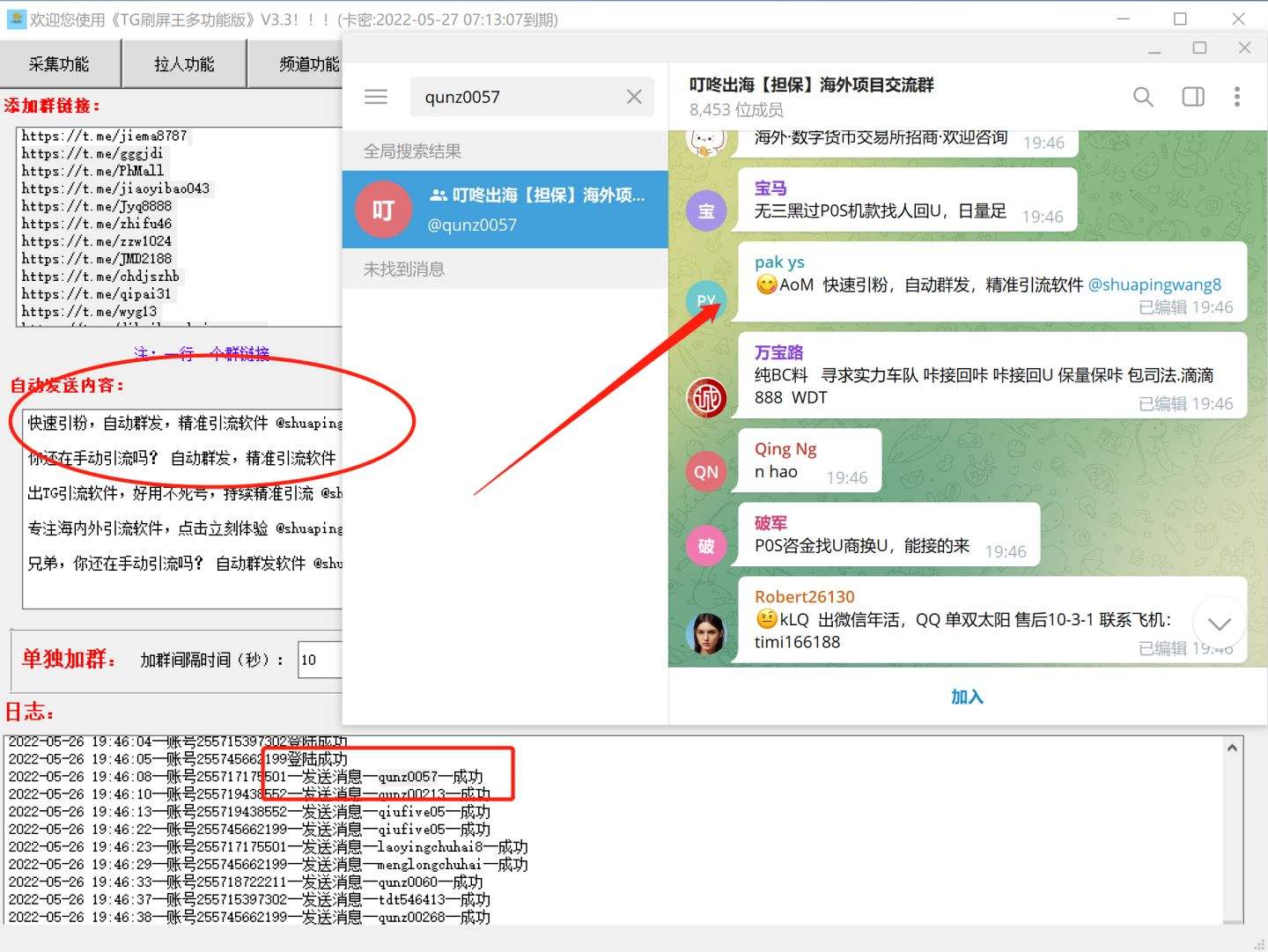Click the sender name pak ys
The height and width of the screenshot is (952, 1268).
(x=779, y=262)
